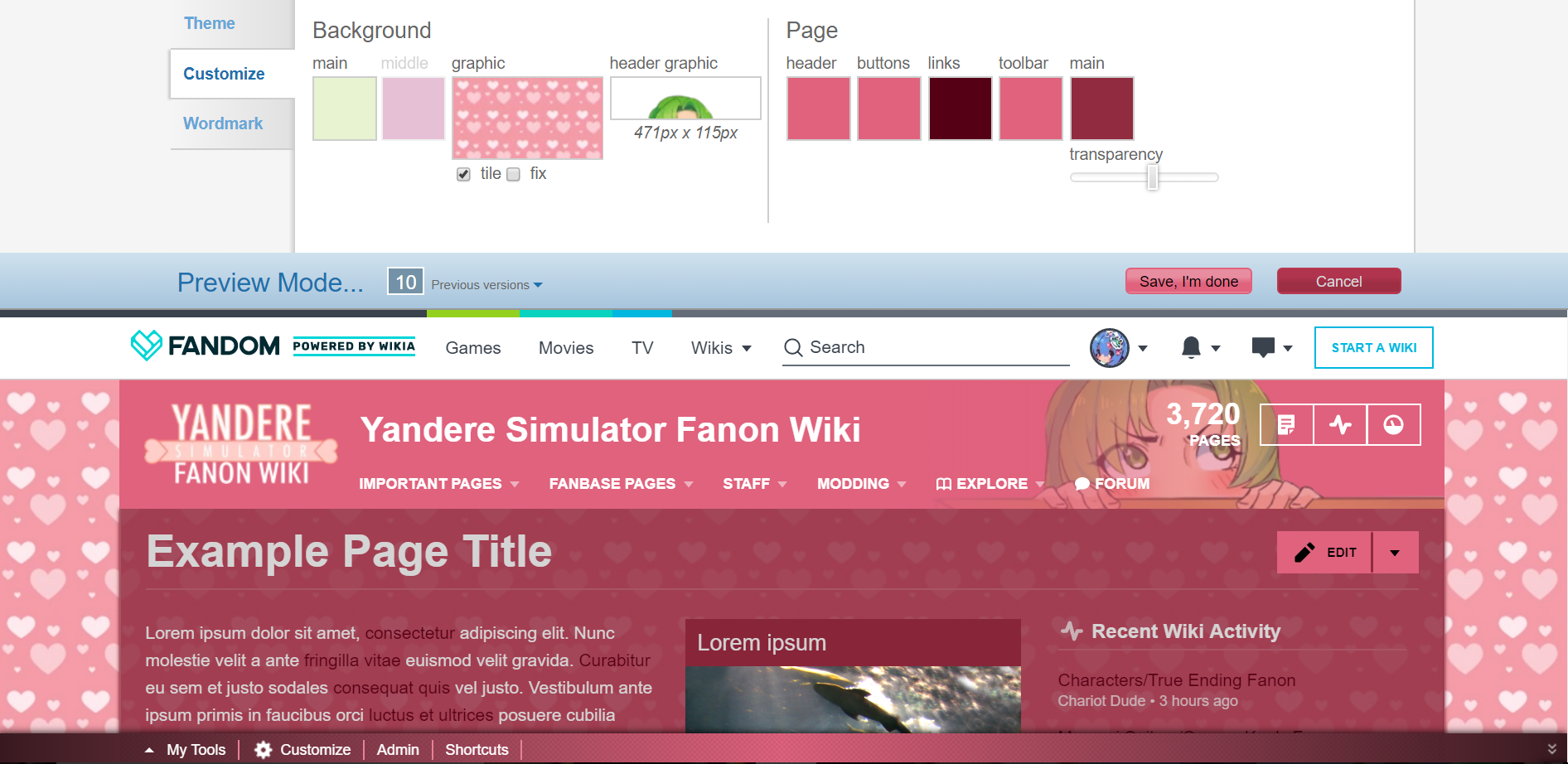
Task: Choose the toolbar color swatch
Action: click(x=1031, y=109)
